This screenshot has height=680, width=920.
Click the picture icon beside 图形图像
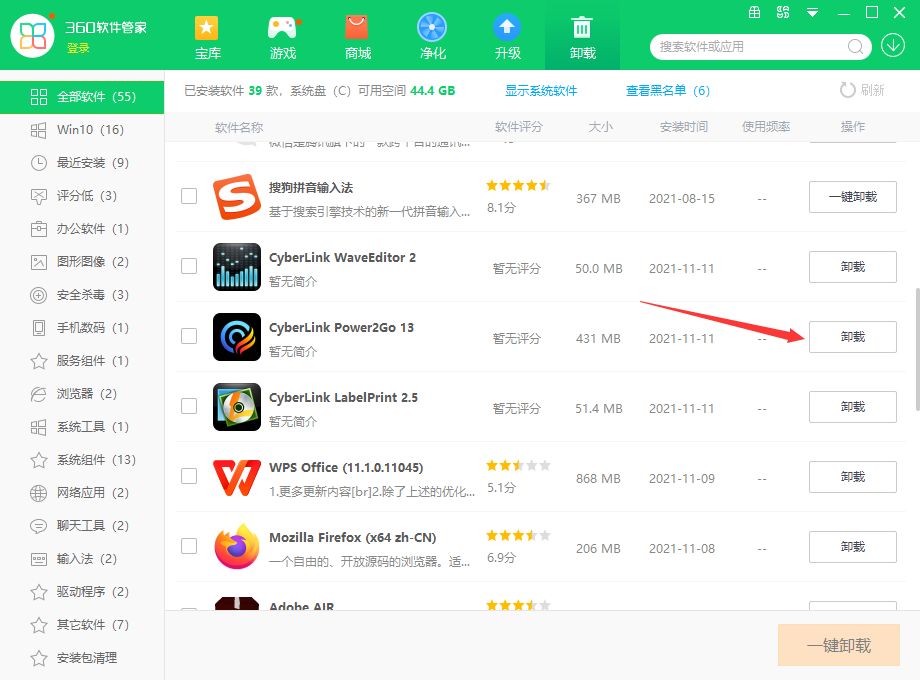tap(39, 262)
